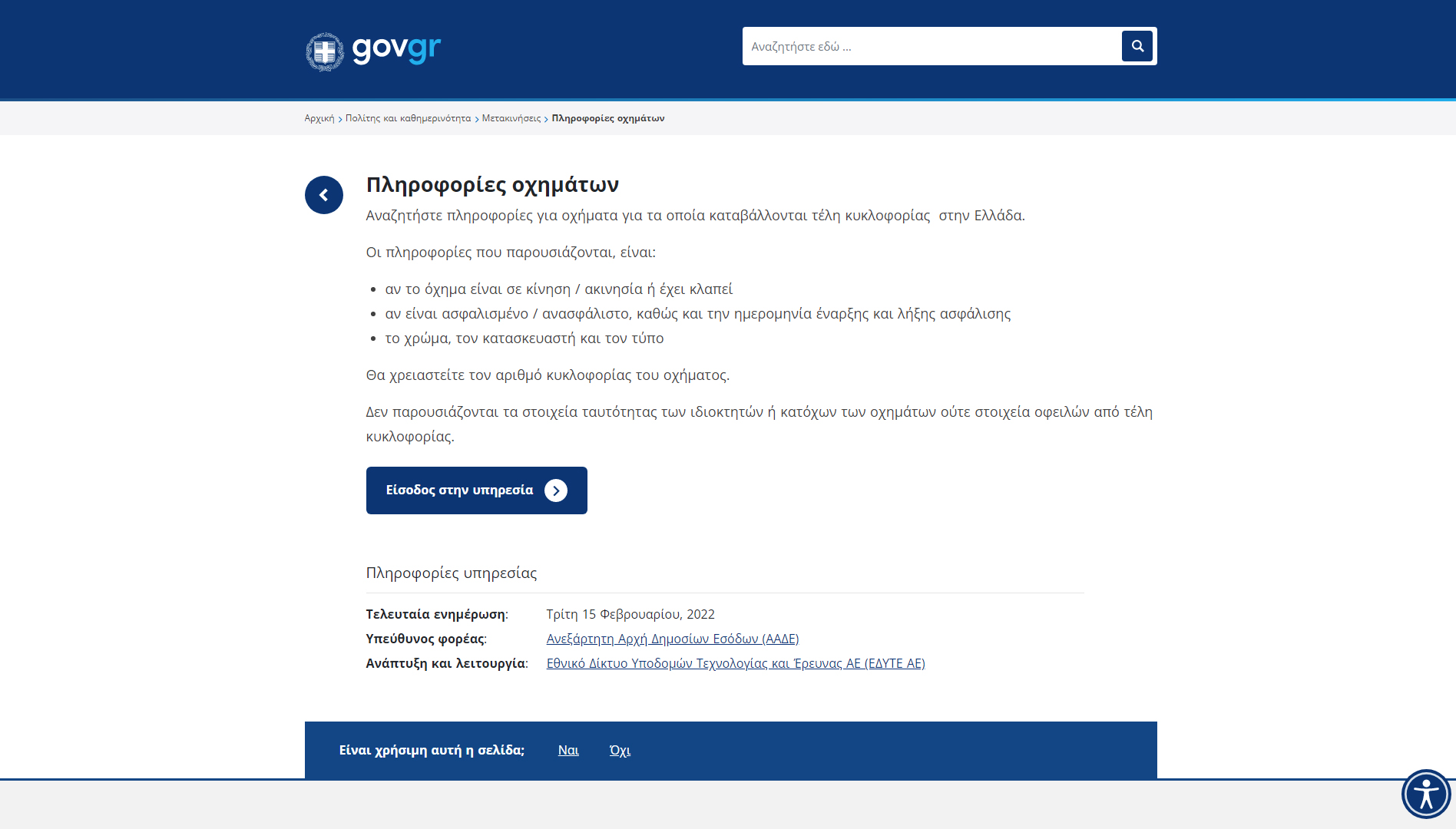Screen dimensions: 1456x829
Task: Click the 'Πληροφορίες οχημάτων' page heading
Action: point(492,185)
